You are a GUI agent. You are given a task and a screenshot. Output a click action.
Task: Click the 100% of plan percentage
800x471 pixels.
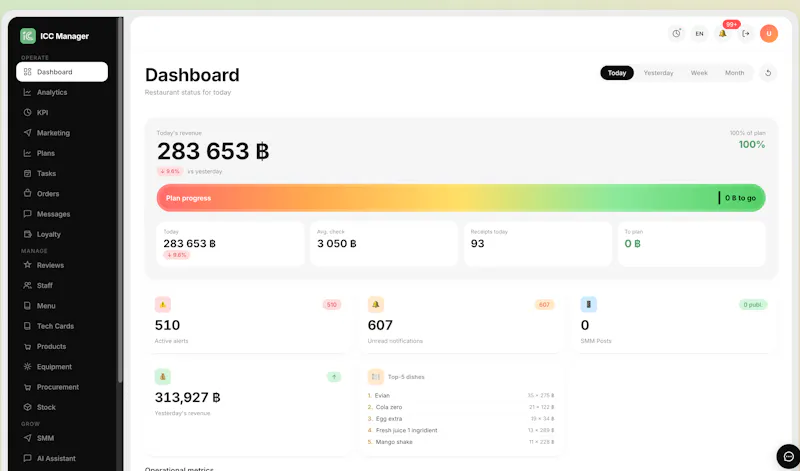[x=752, y=145]
